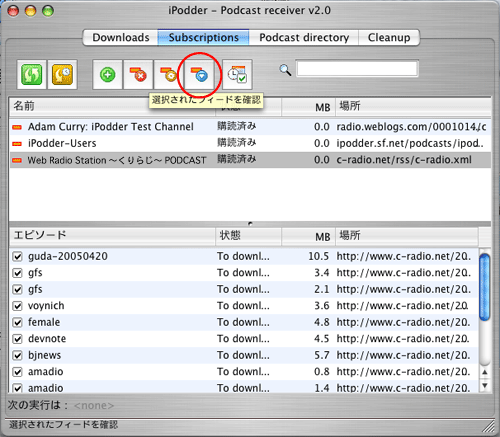Click the remove feed icon with red X
This screenshot has width=500, height=437.
138,74
